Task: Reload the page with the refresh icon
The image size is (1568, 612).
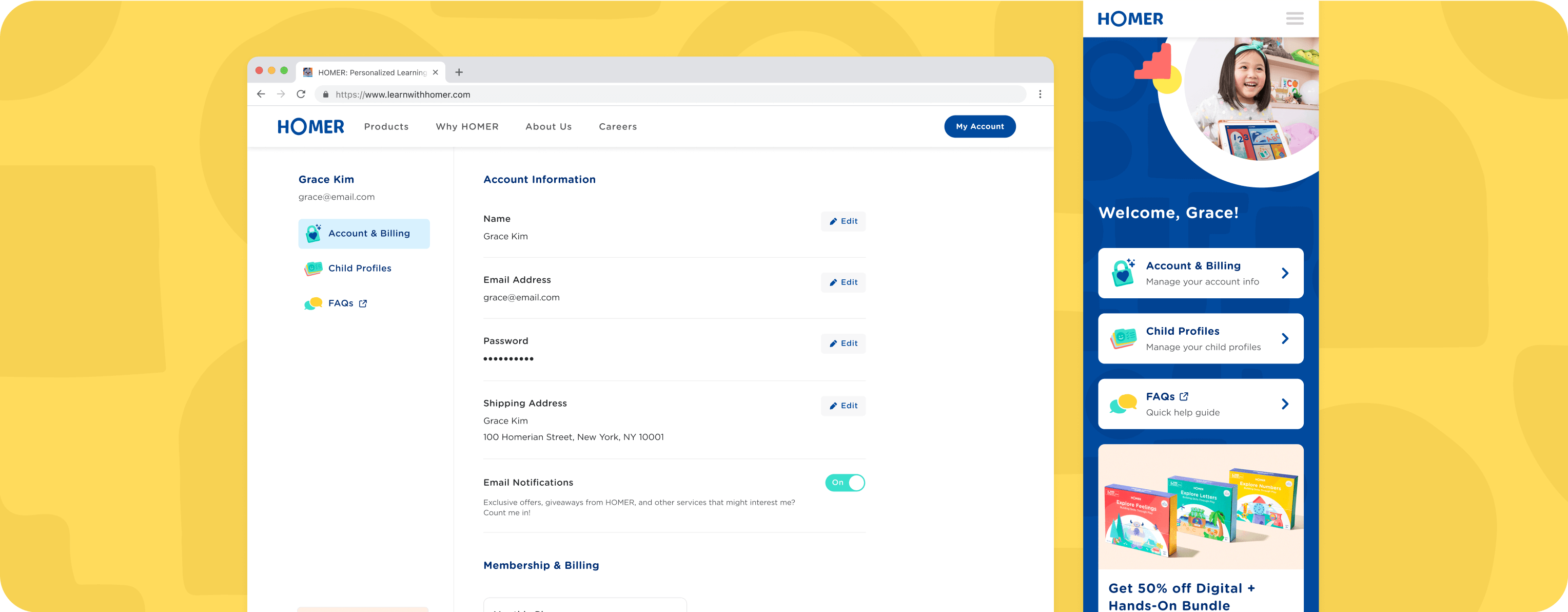Action: pyautogui.click(x=301, y=94)
